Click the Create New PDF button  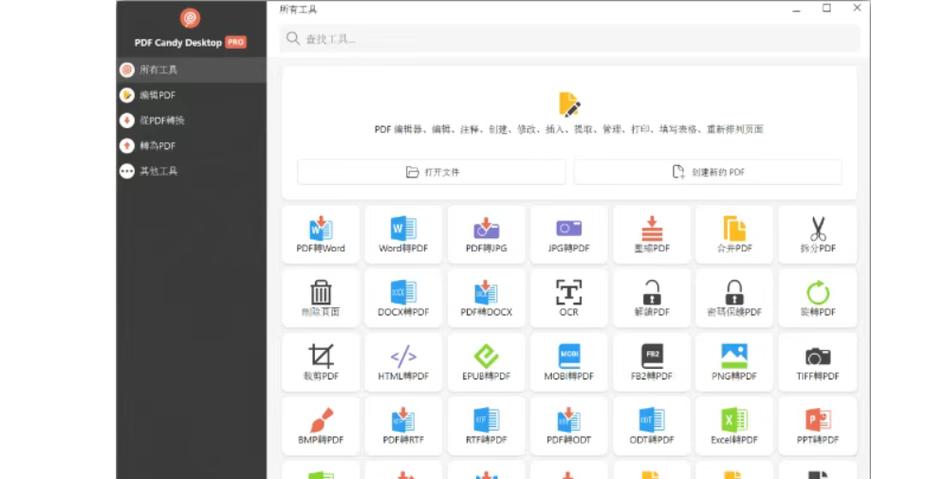708,172
